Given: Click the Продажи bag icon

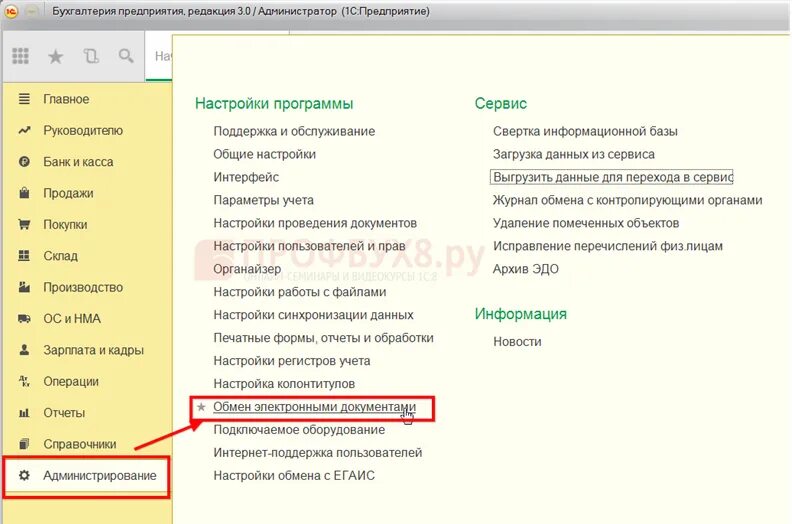Looking at the screenshot, I should [x=24, y=193].
